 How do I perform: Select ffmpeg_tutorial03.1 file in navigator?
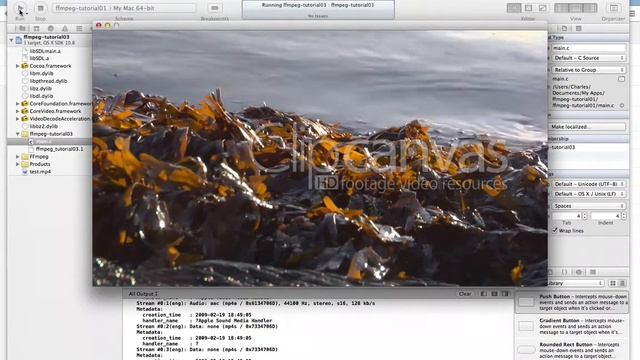point(59,149)
